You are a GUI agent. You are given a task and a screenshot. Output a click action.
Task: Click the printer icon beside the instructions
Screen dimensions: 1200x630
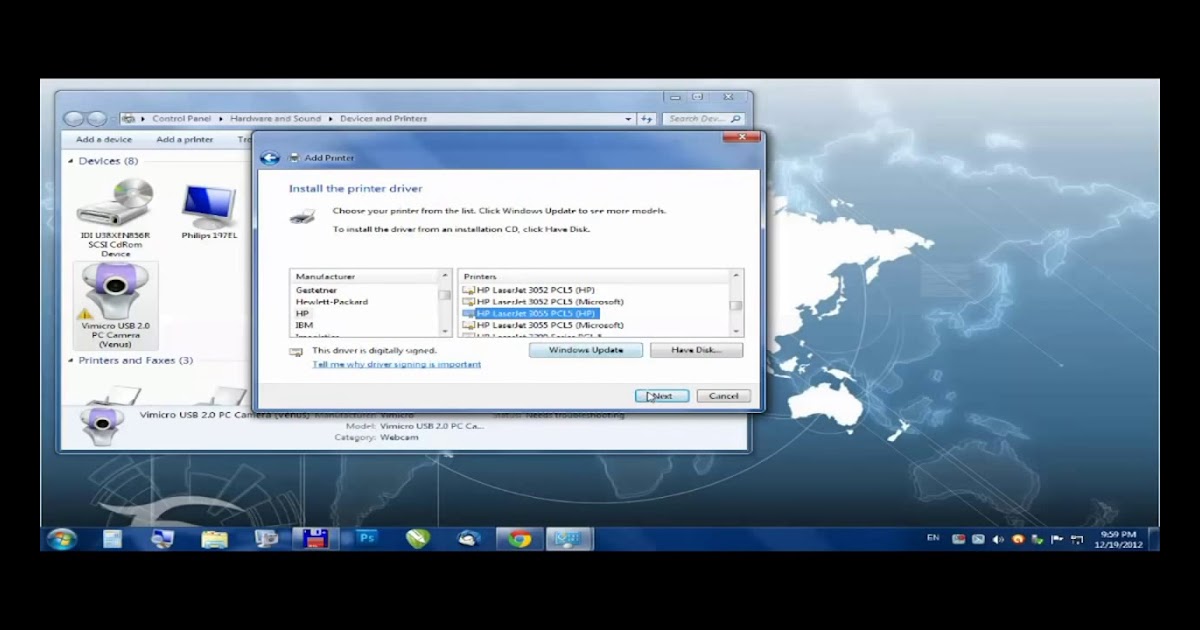click(302, 215)
